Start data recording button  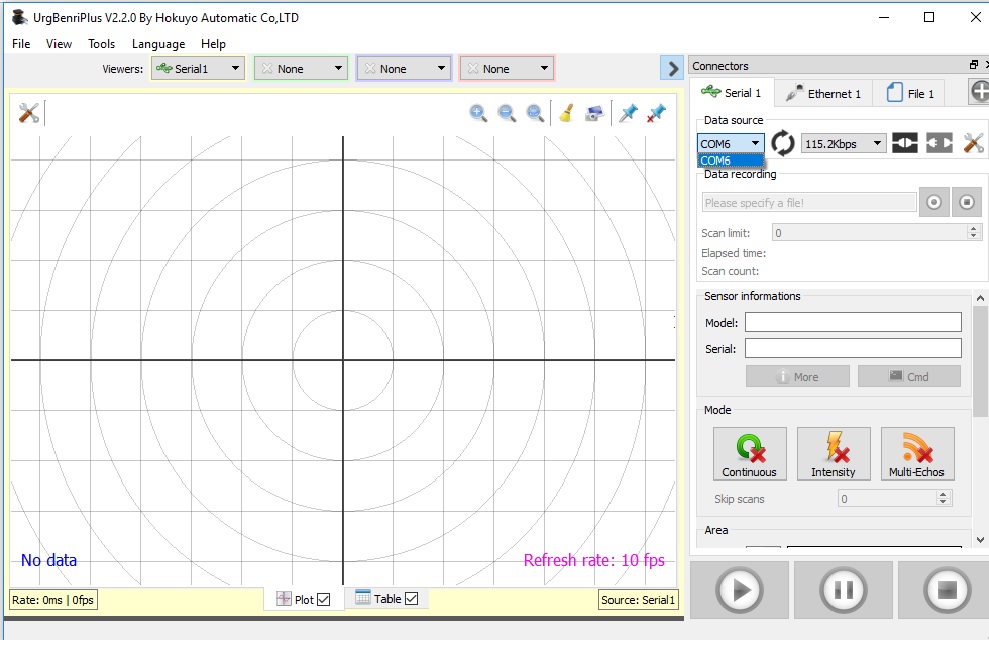[934, 202]
